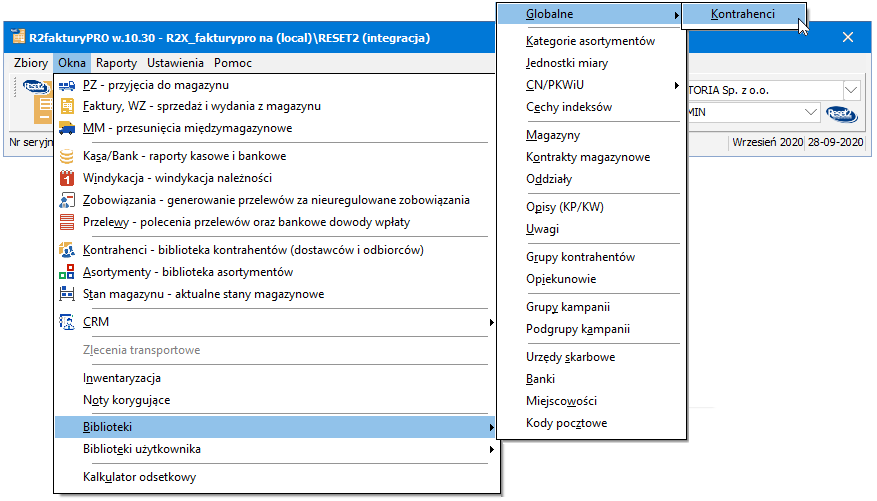
Task: Select Miejscowości entry
Action: tap(590, 401)
